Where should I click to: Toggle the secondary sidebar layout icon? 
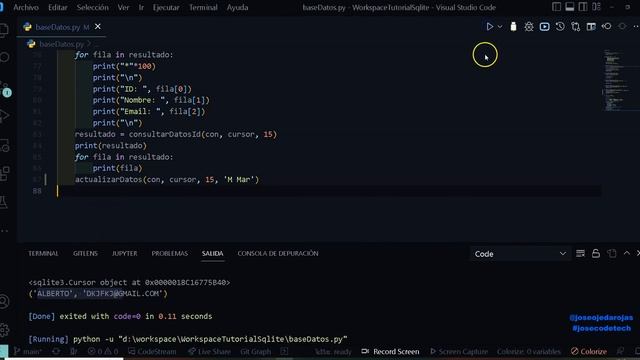pos(583,7)
